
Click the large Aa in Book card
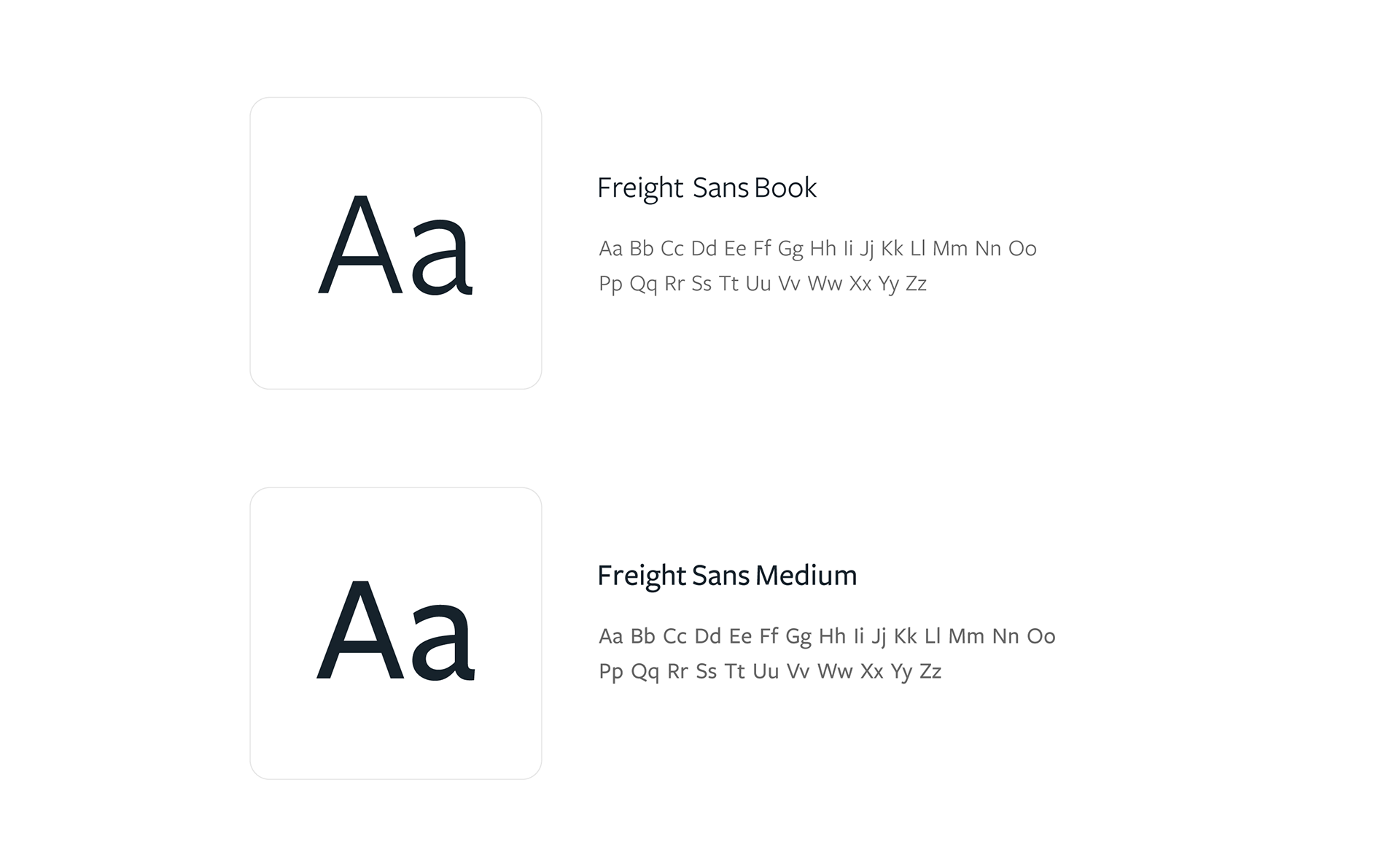pos(396,244)
